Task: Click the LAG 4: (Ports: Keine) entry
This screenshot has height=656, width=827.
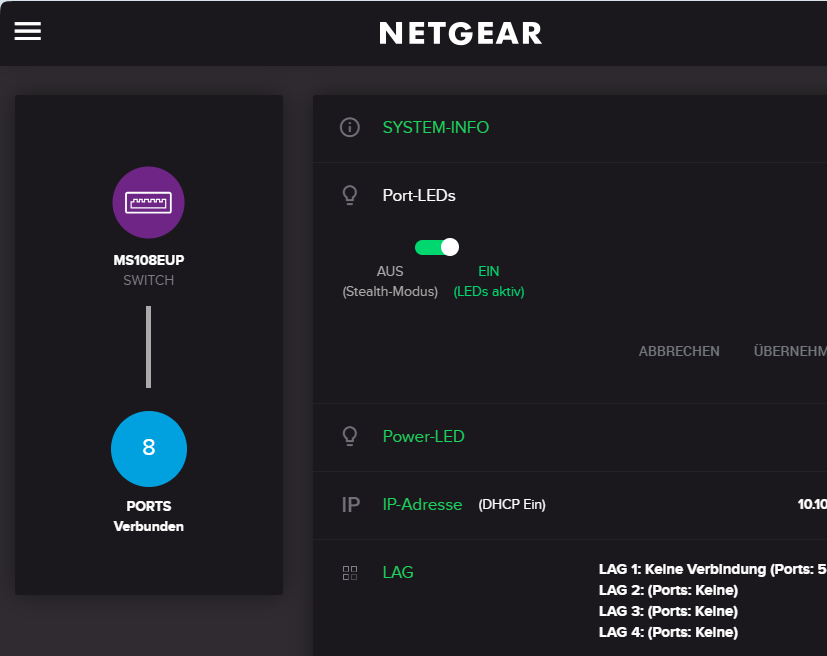Action: (668, 632)
